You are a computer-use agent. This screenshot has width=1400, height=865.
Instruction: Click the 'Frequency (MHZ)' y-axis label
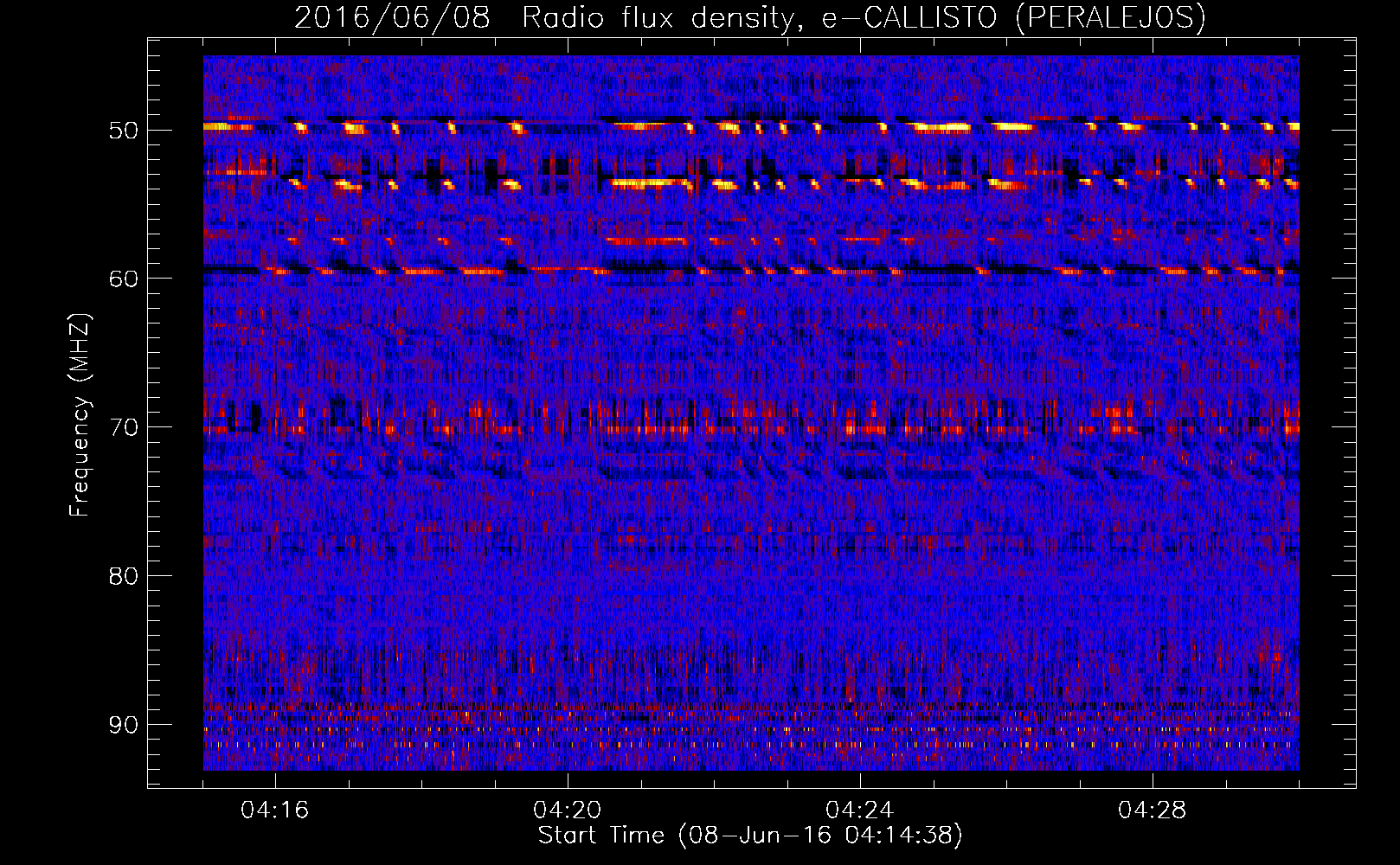[80, 415]
